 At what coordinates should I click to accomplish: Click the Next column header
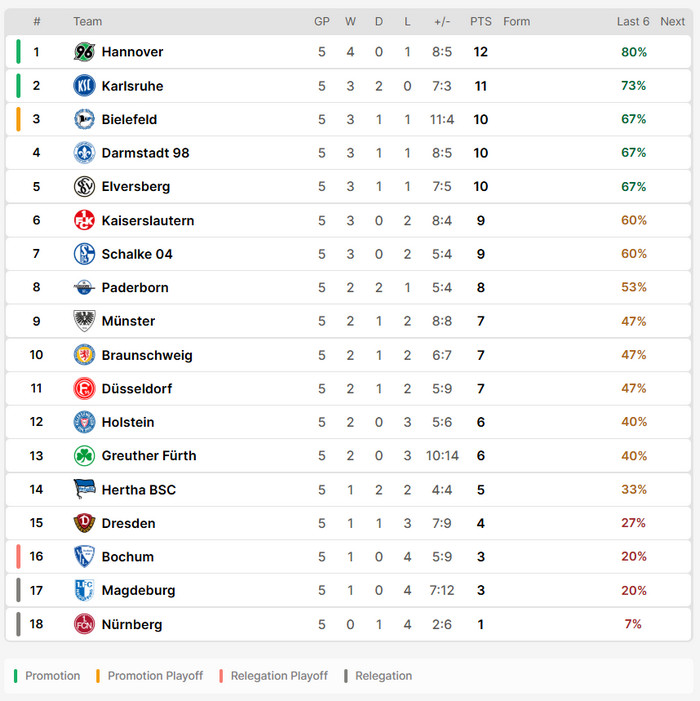672,21
